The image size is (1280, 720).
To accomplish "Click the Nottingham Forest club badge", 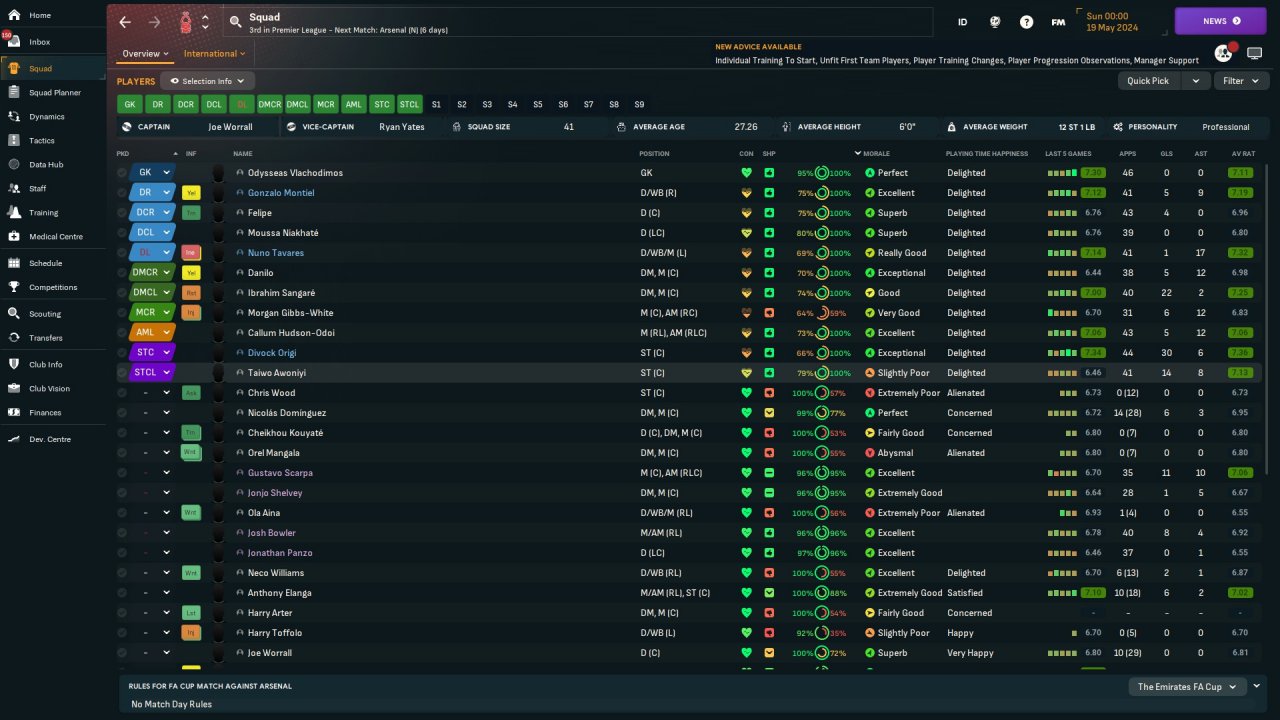I will [x=185, y=22].
